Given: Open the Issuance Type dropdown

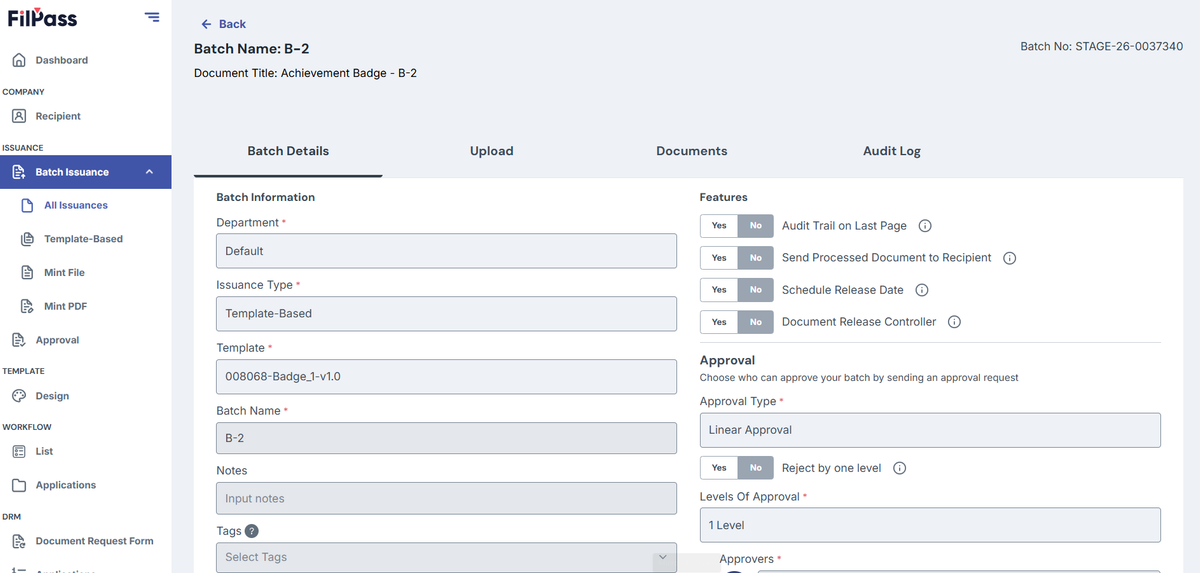Looking at the screenshot, I should coord(446,313).
